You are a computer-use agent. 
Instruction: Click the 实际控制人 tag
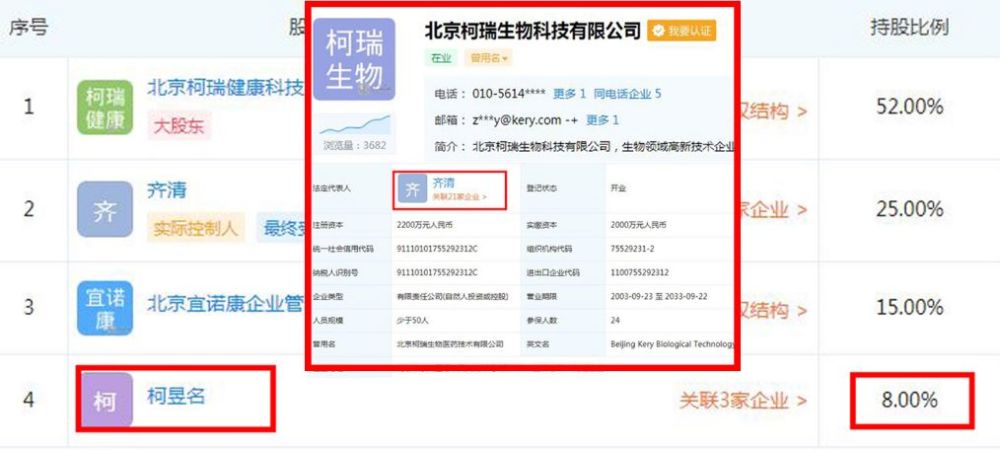click(x=196, y=228)
